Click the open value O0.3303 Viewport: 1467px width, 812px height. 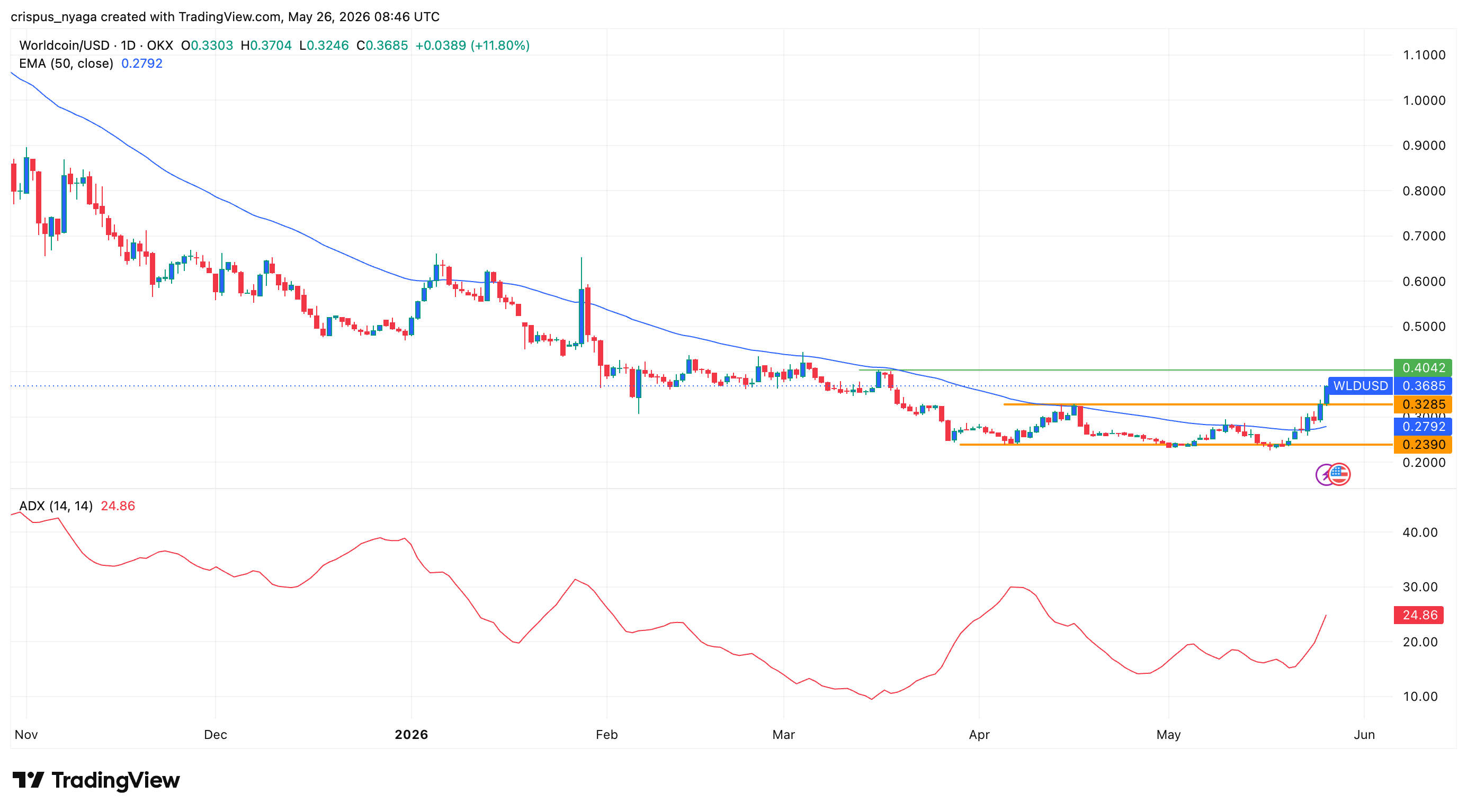coord(207,46)
